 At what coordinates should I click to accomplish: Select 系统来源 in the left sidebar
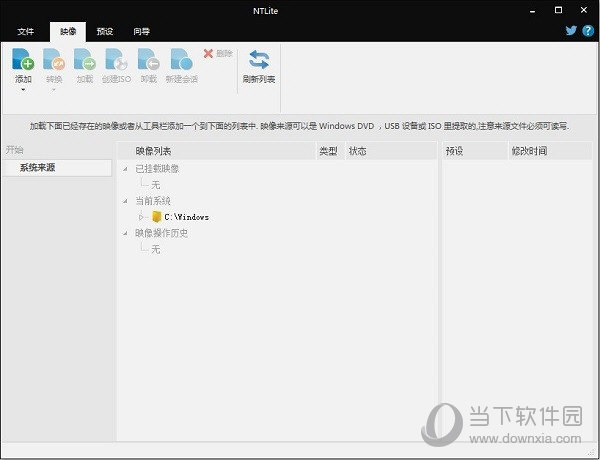pyautogui.click(x=57, y=168)
